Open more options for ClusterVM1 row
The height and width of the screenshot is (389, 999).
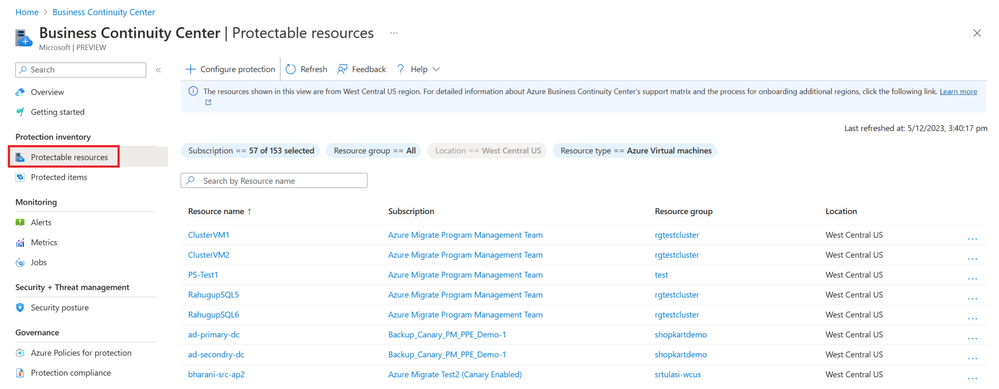(972, 237)
